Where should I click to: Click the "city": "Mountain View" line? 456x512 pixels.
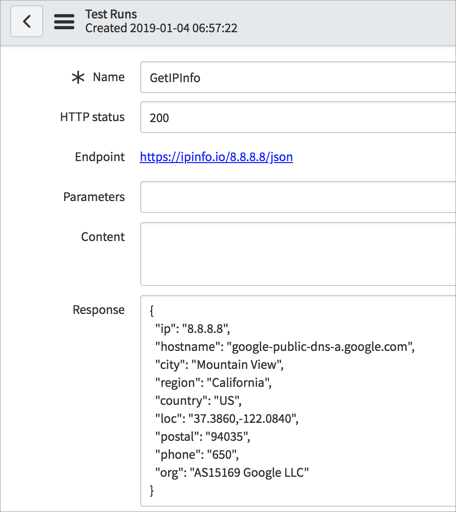pos(219,365)
